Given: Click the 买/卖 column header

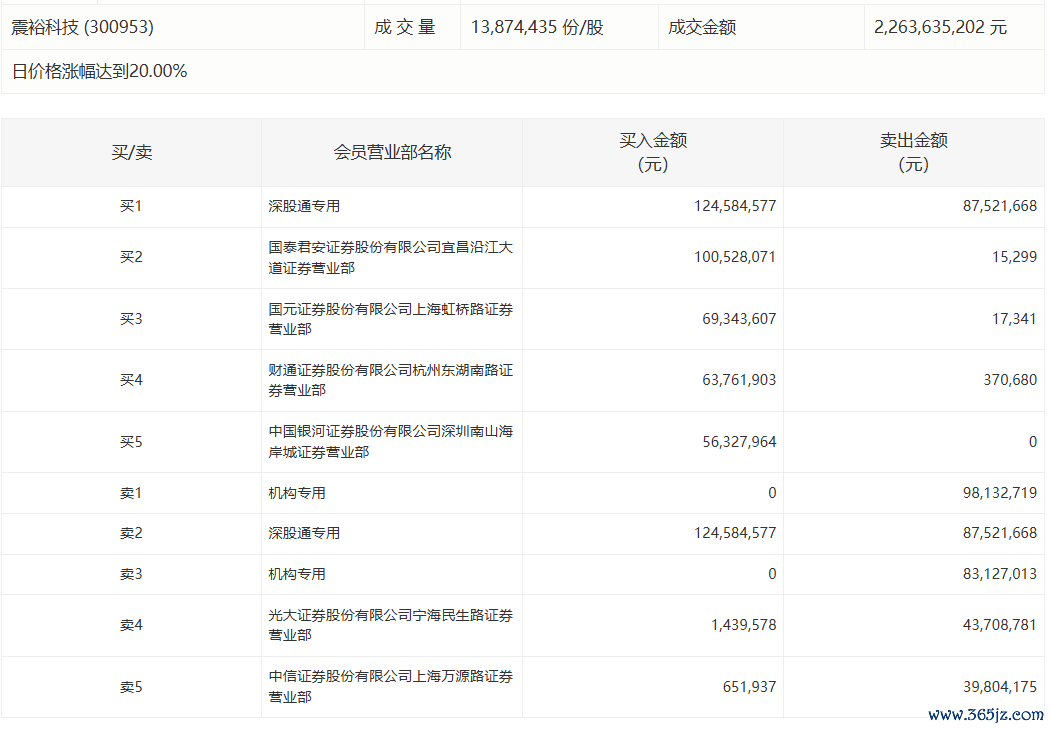Looking at the screenshot, I should click(x=131, y=153).
